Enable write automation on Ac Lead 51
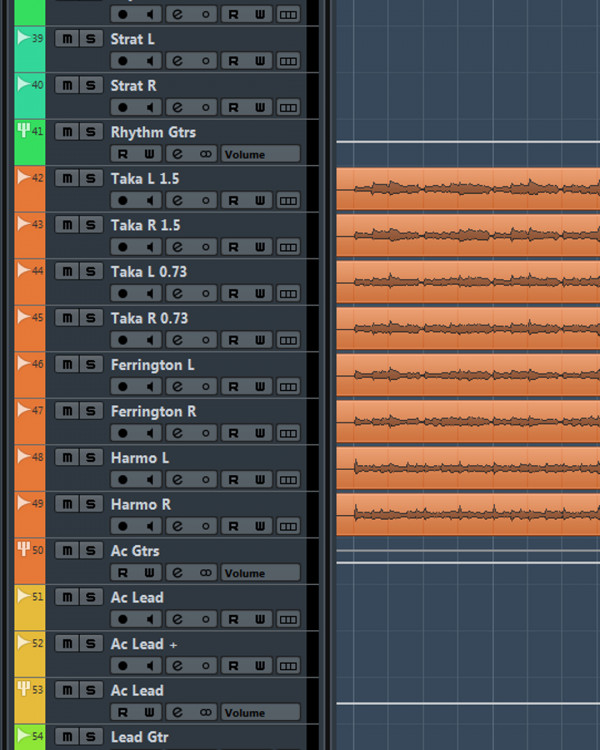The image size is (600, 750). pyautogui.click(x=260, y=619)
